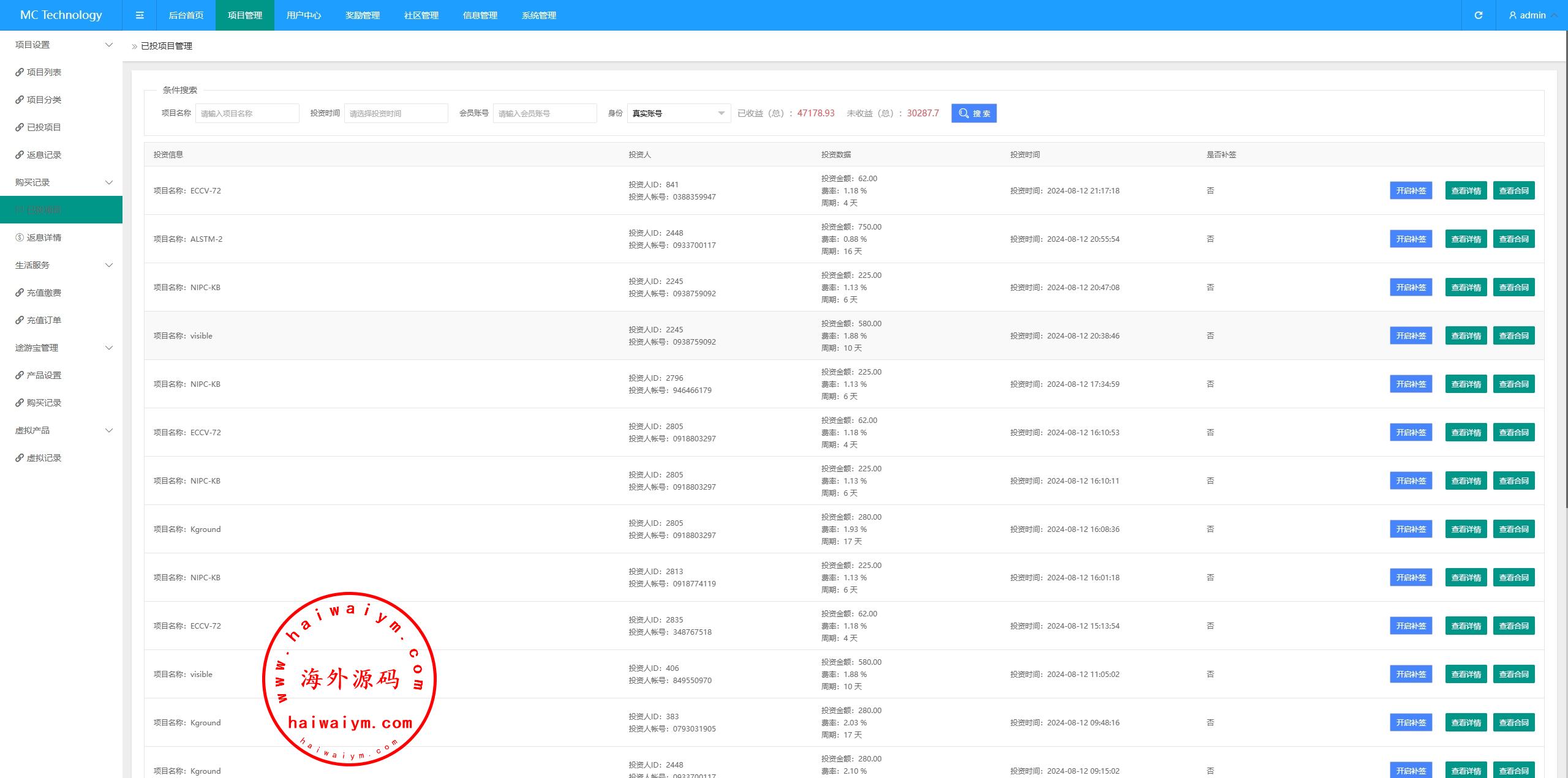Viewport: 1568px width, 778px height.
Task: Collapse the 生活服务 sidebar group
Action: (x=61, y=265)
